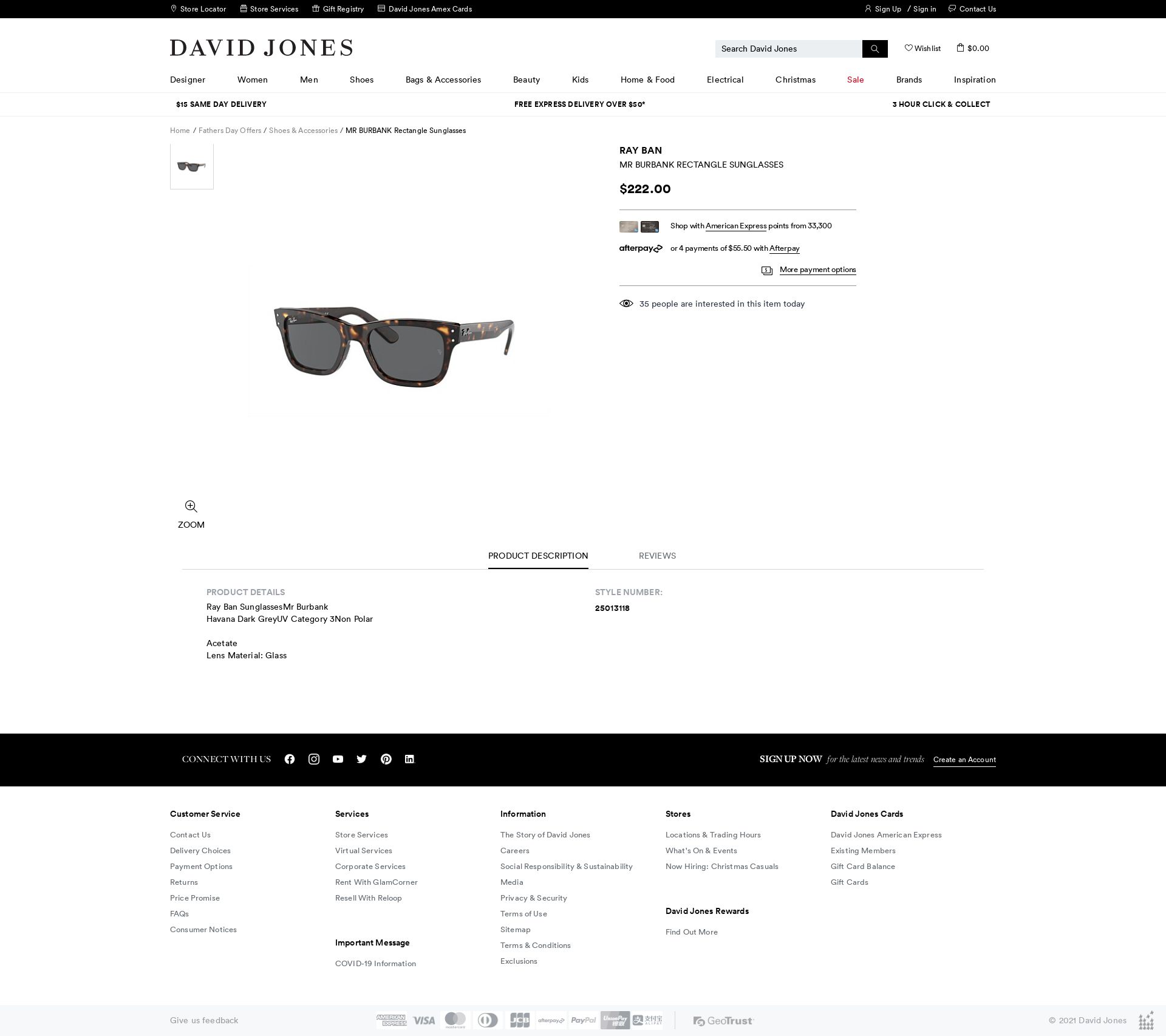Click the Store Services icon
Screen dimensions: 1166x1036
(x=244, y=9)
